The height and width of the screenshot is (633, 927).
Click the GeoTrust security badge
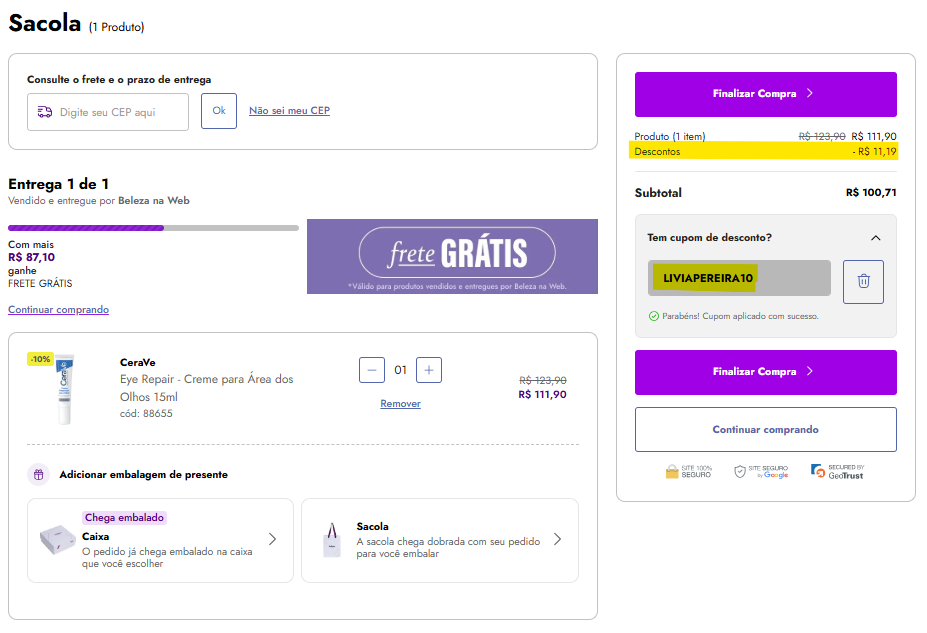tap(837, 471)
